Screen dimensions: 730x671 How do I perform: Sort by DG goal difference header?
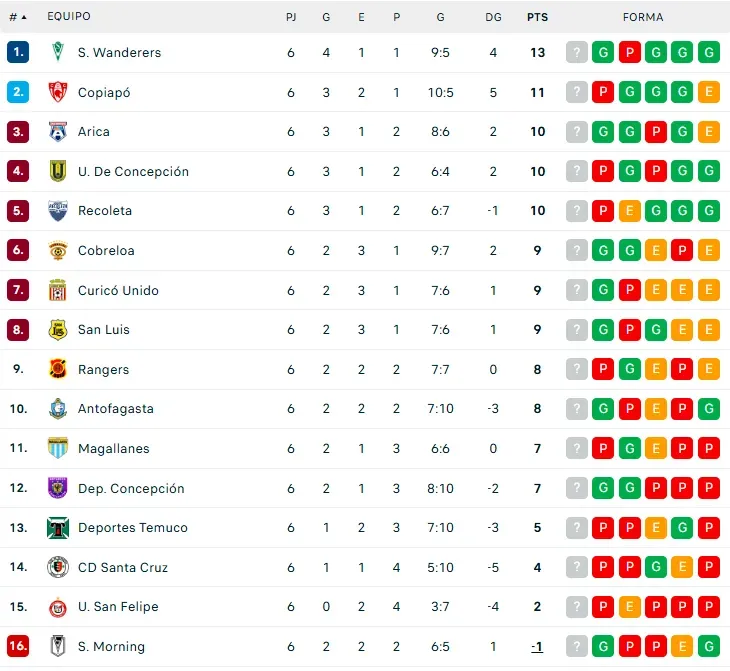pos(493,17)
